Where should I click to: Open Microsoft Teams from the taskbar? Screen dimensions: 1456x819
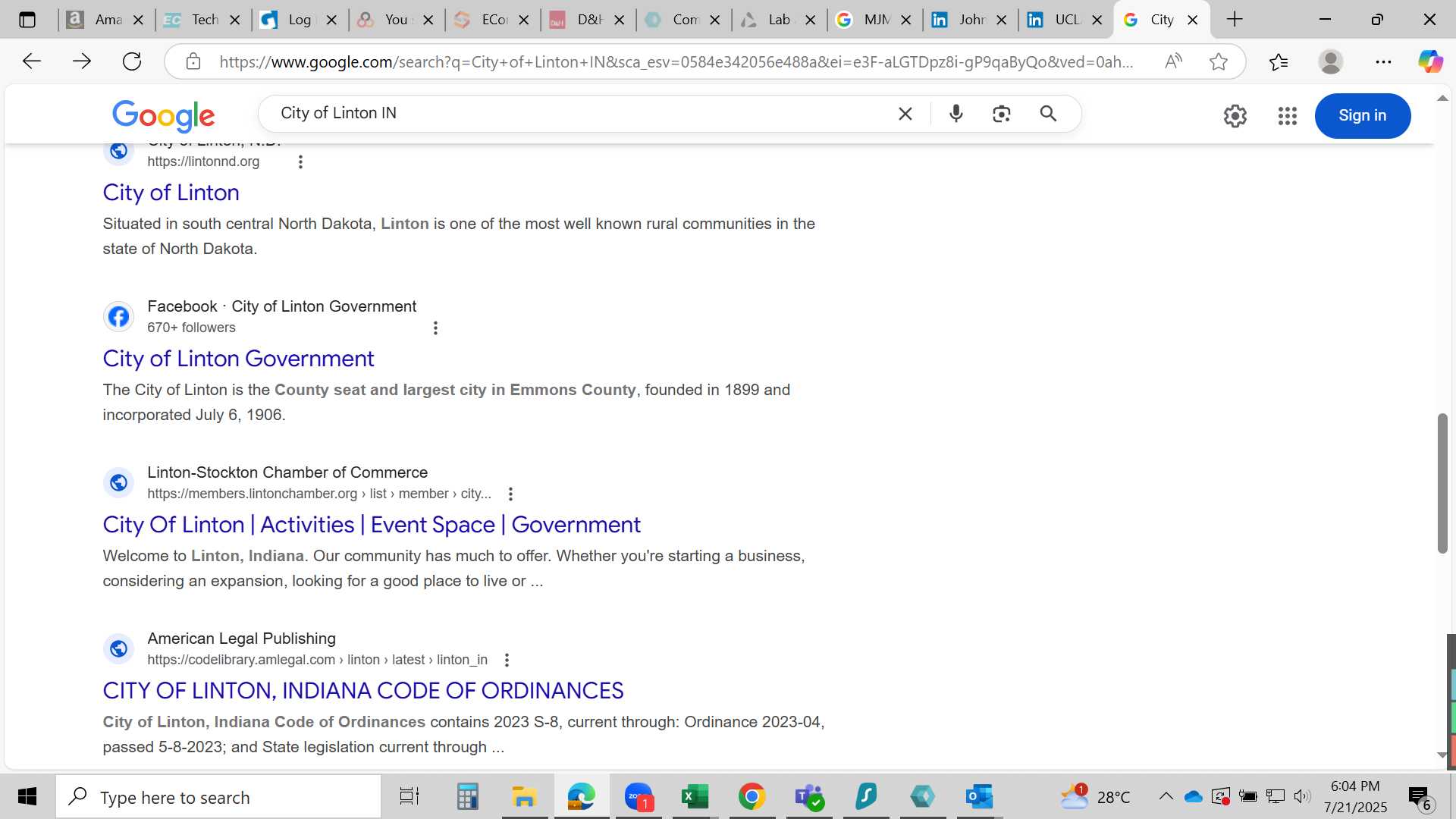(x=808, y=797)
